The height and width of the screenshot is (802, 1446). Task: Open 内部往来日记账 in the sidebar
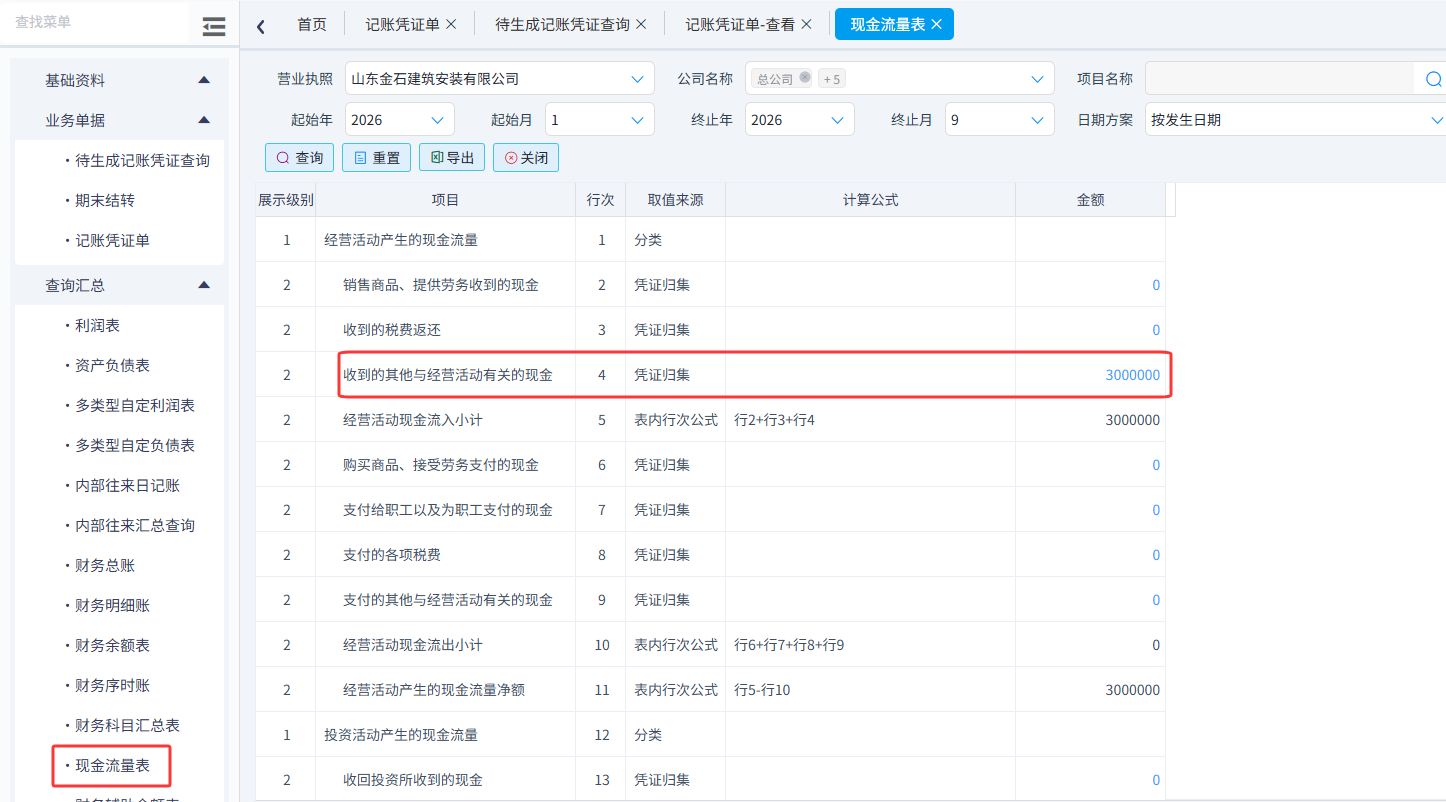[128, 486]
